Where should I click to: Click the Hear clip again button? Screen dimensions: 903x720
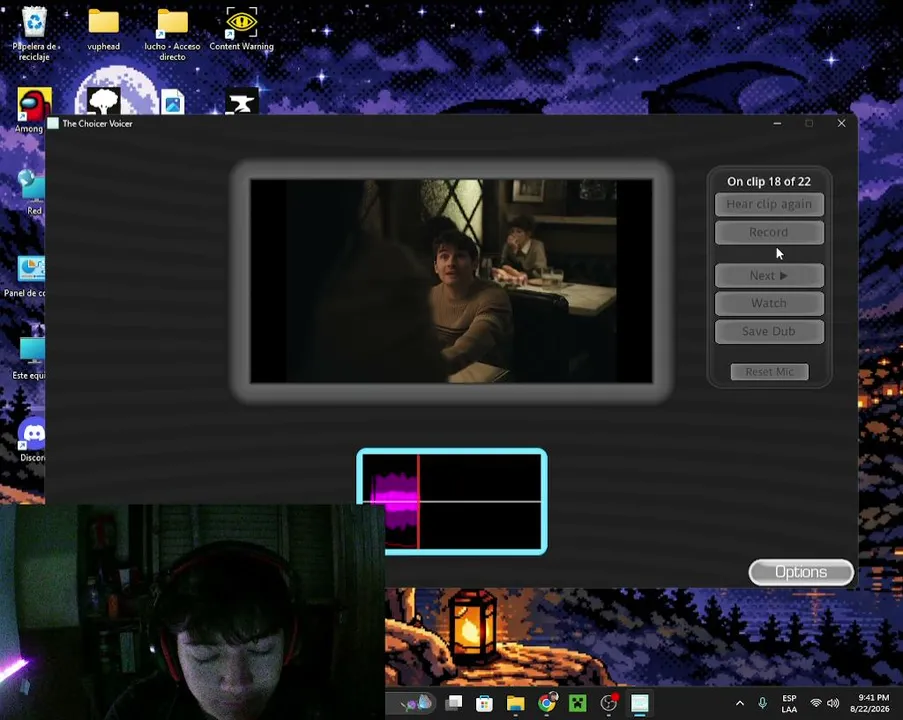[769, 204]
